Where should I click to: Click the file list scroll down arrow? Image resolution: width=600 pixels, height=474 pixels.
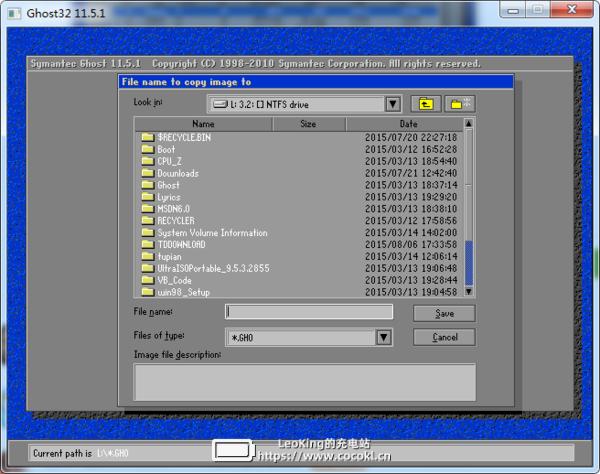(x=469, y=292)
